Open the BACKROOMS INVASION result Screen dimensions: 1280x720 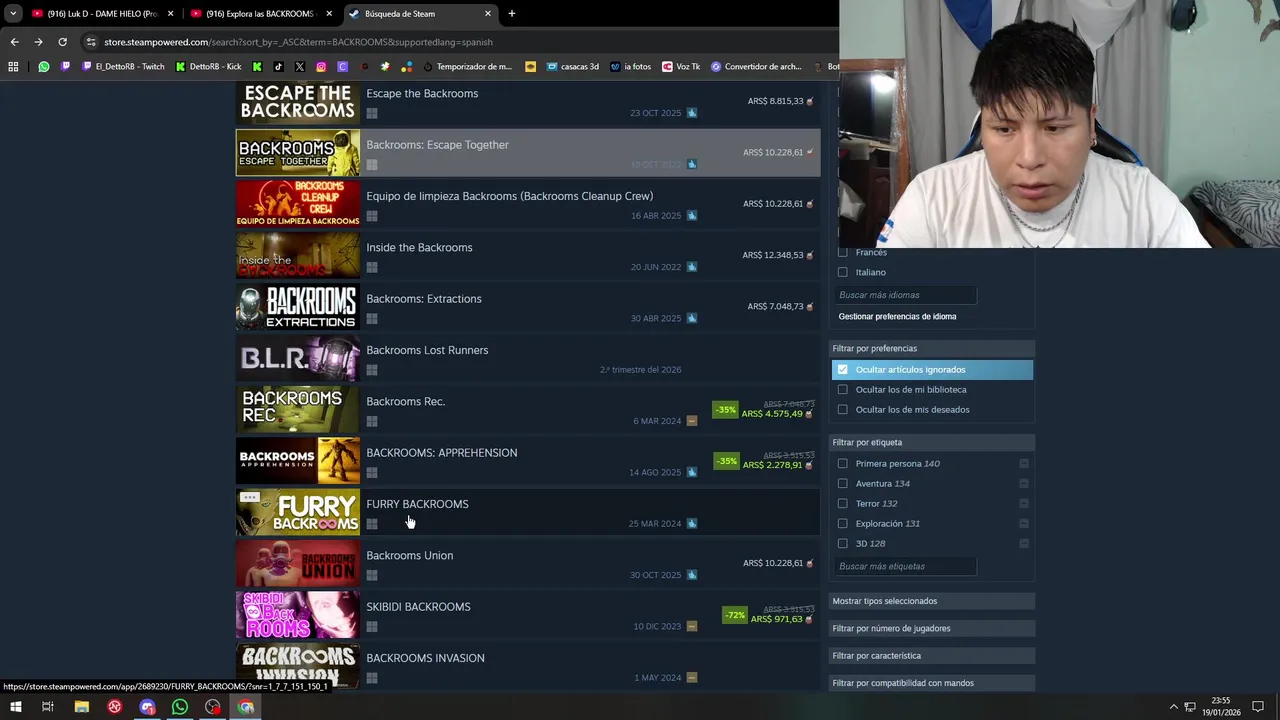528,666
